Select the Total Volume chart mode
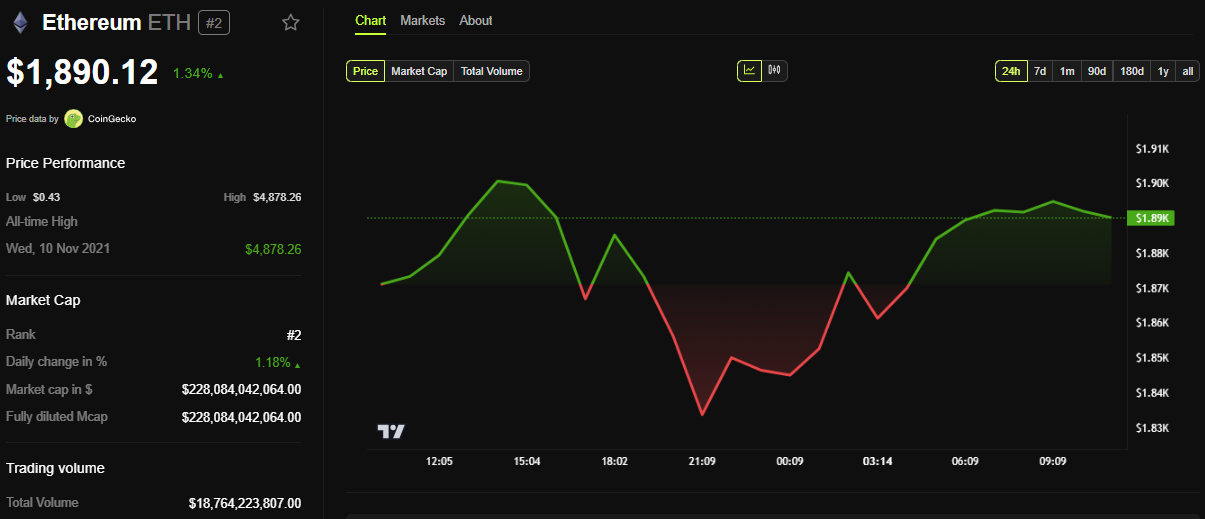The image size is (1205, 519). click(x=492, y=71)
